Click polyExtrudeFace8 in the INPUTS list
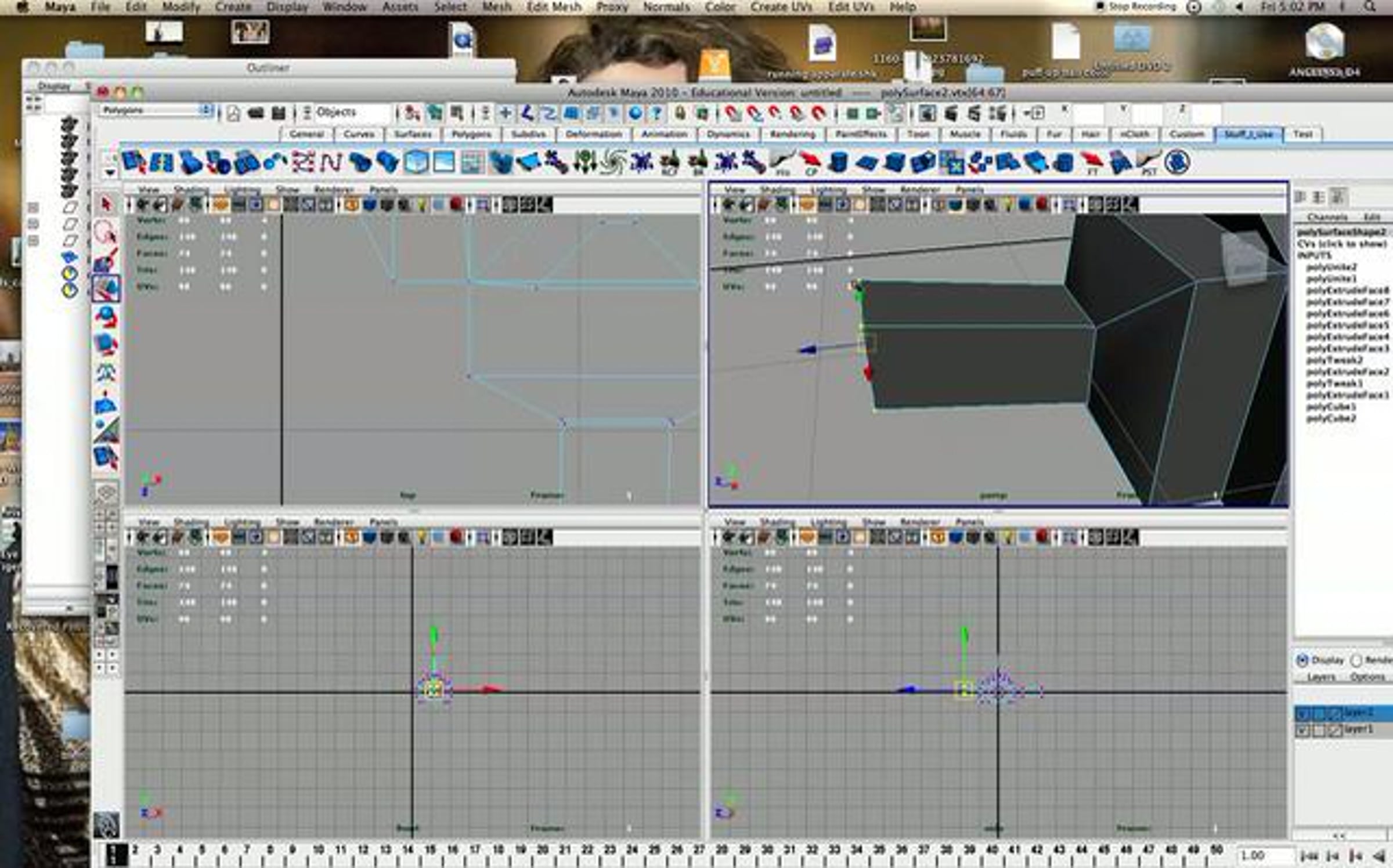Screen dimensions: 1393x868 point(1347,290)
